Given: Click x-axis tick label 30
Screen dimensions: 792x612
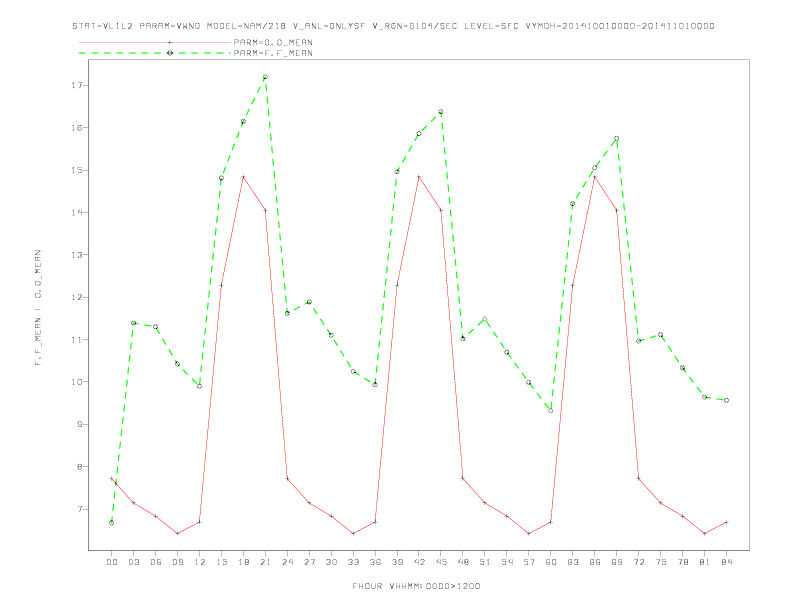Looking at the screenshot, I should (331, 562).
